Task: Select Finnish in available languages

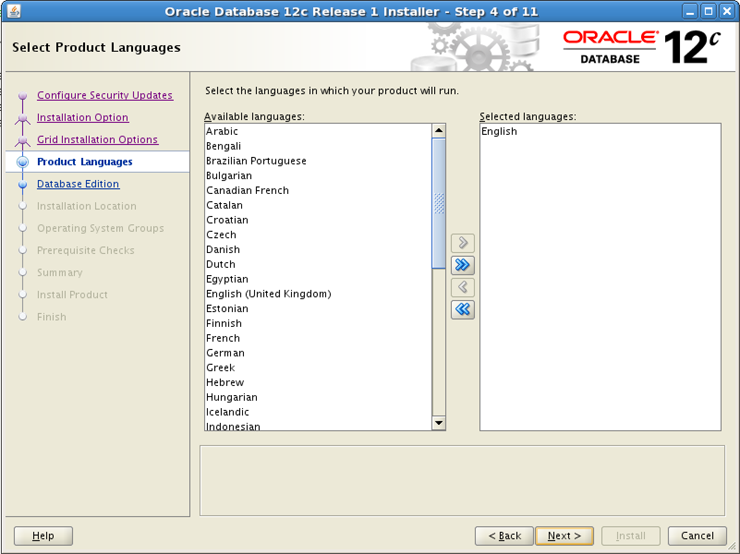Action: pyautogui.click(x=318, y=323)
